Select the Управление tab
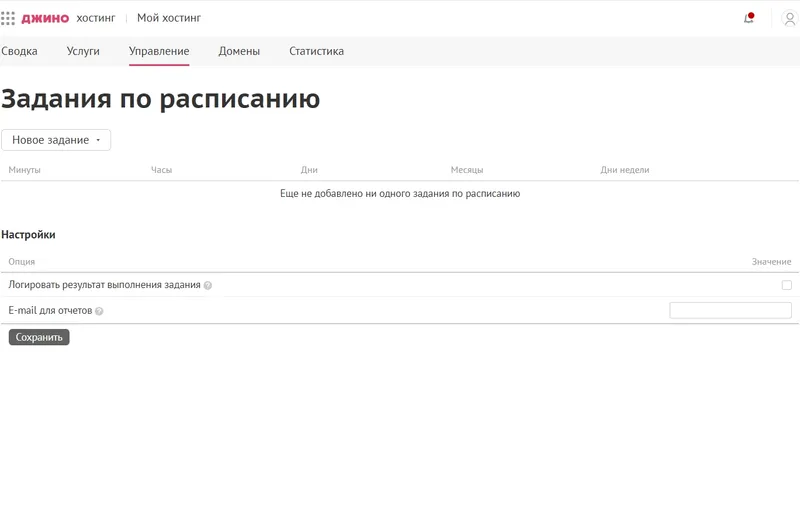Screen dimensions: 800x520 point(159,51)
